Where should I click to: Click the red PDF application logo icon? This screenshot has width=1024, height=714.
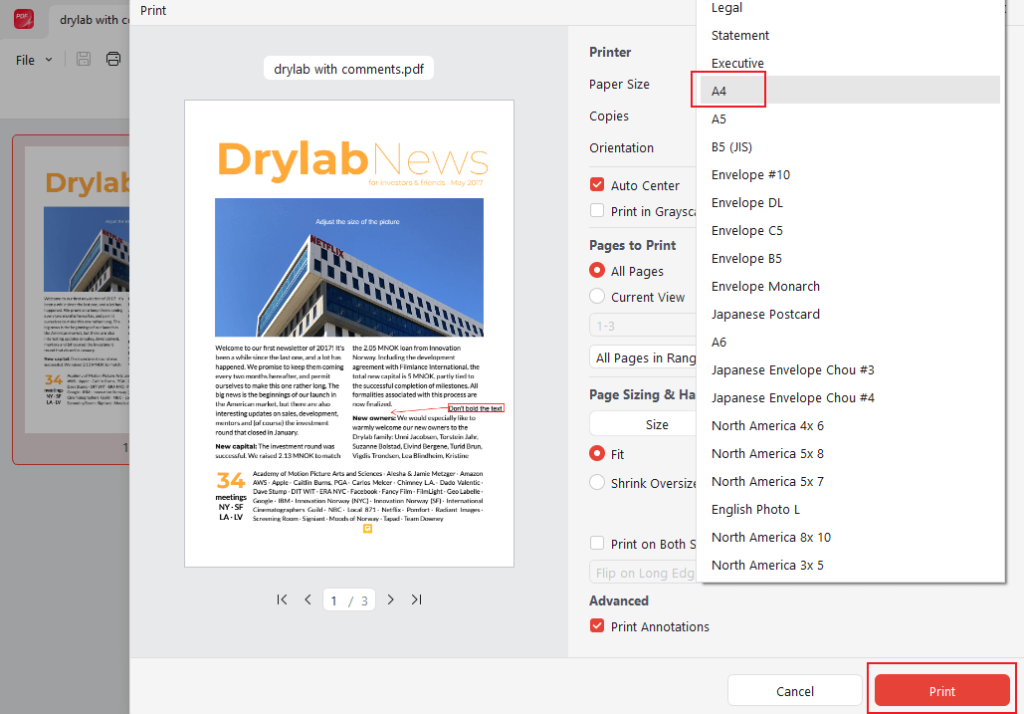(x=22, y=20)
